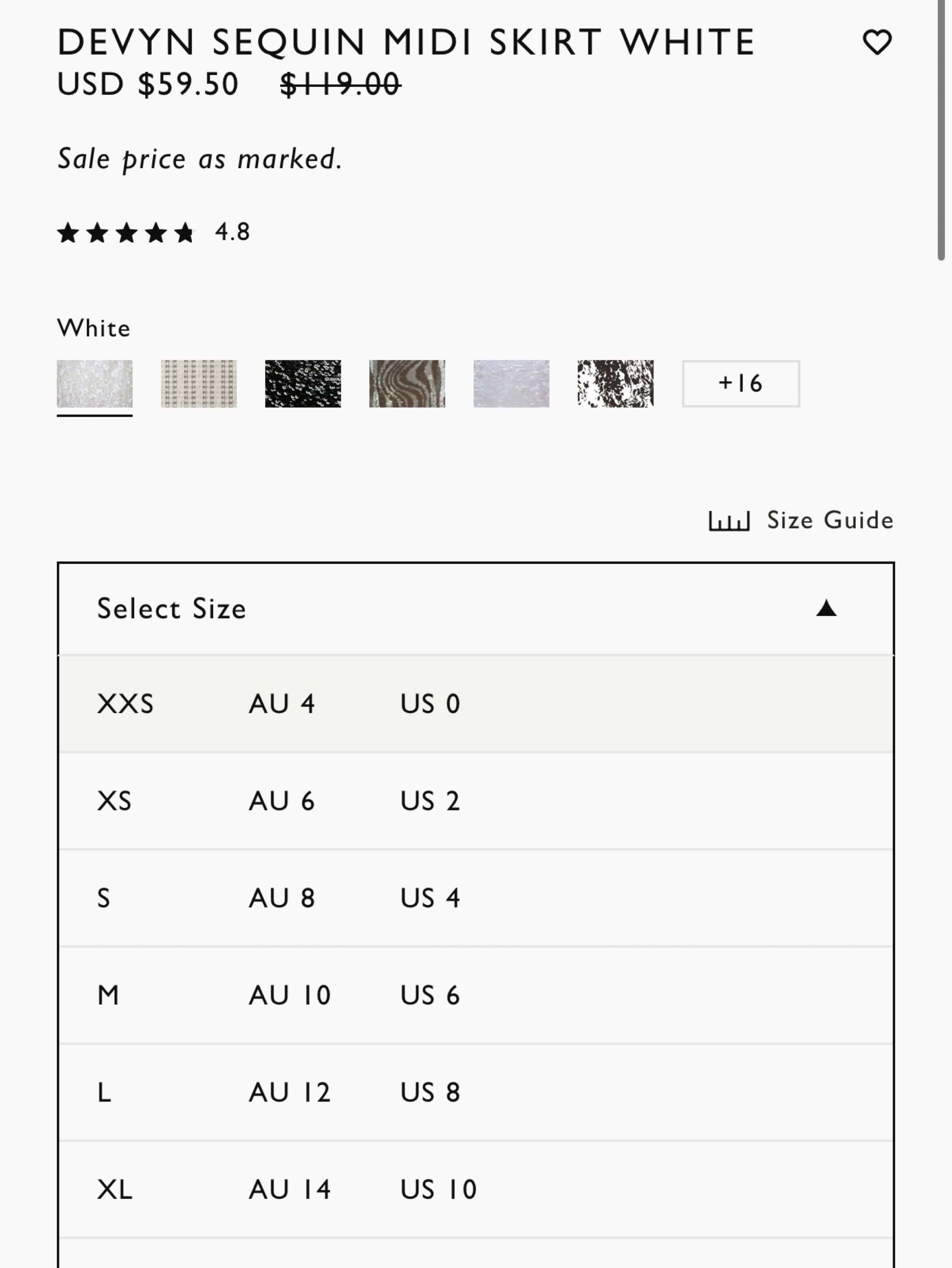Add skirt to wishlist with heart icon

(x=877, y=42)
